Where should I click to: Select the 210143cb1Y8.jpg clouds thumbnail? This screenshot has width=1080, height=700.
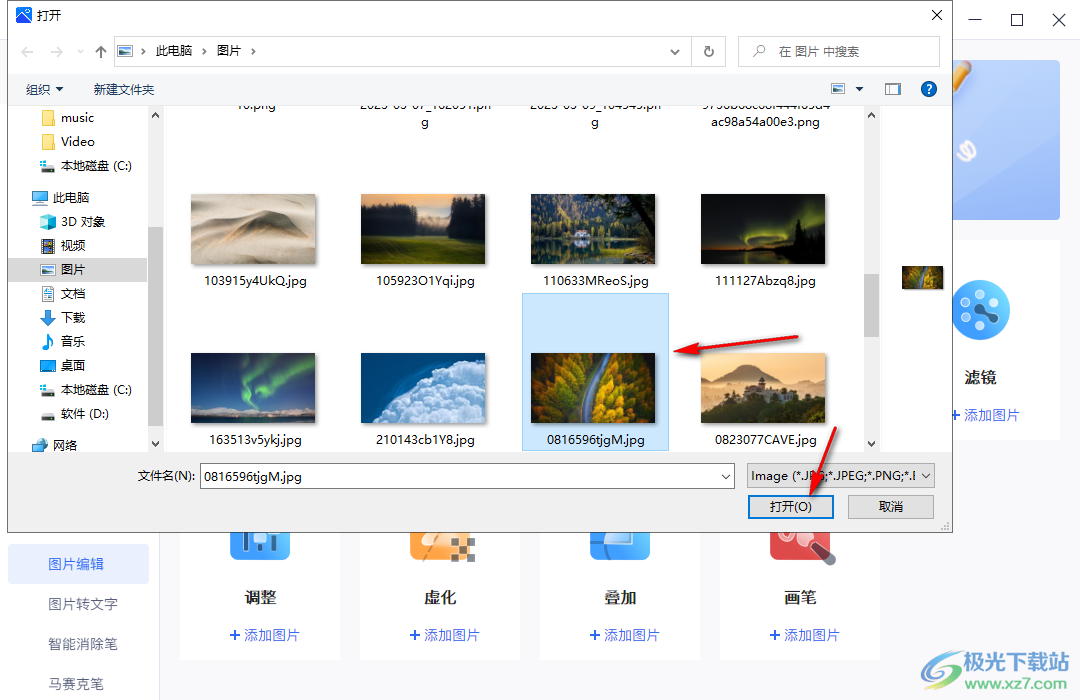pyautogui.click(x=423, y=389)
